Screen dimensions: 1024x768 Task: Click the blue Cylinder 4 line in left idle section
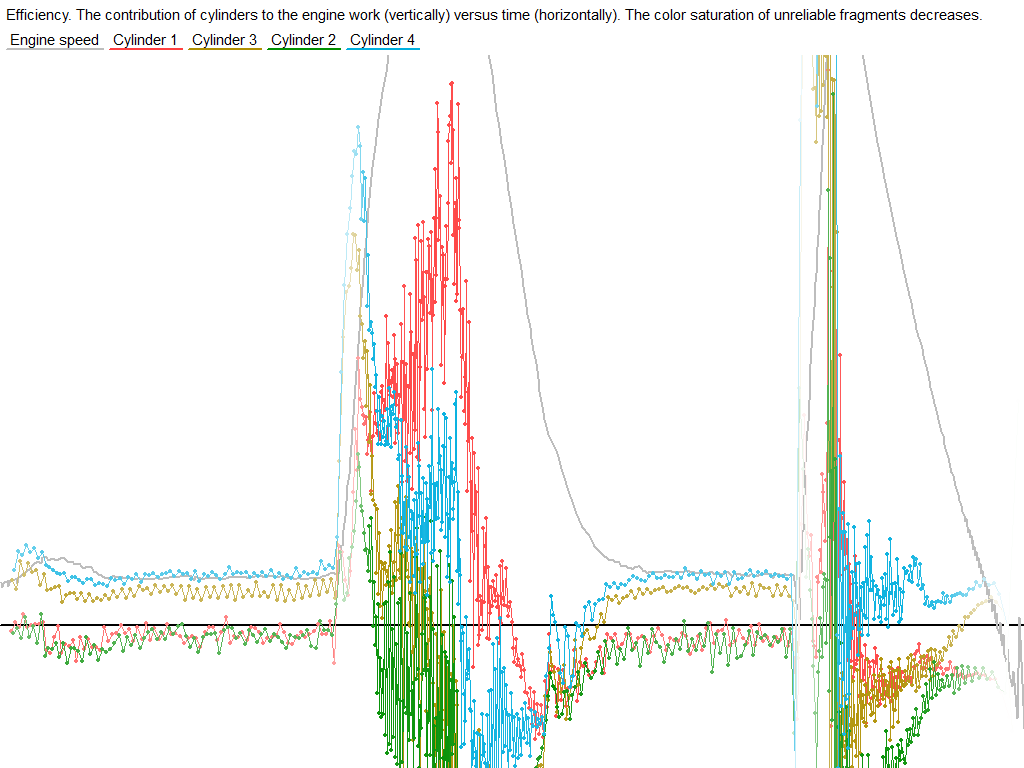click(200, 576)
